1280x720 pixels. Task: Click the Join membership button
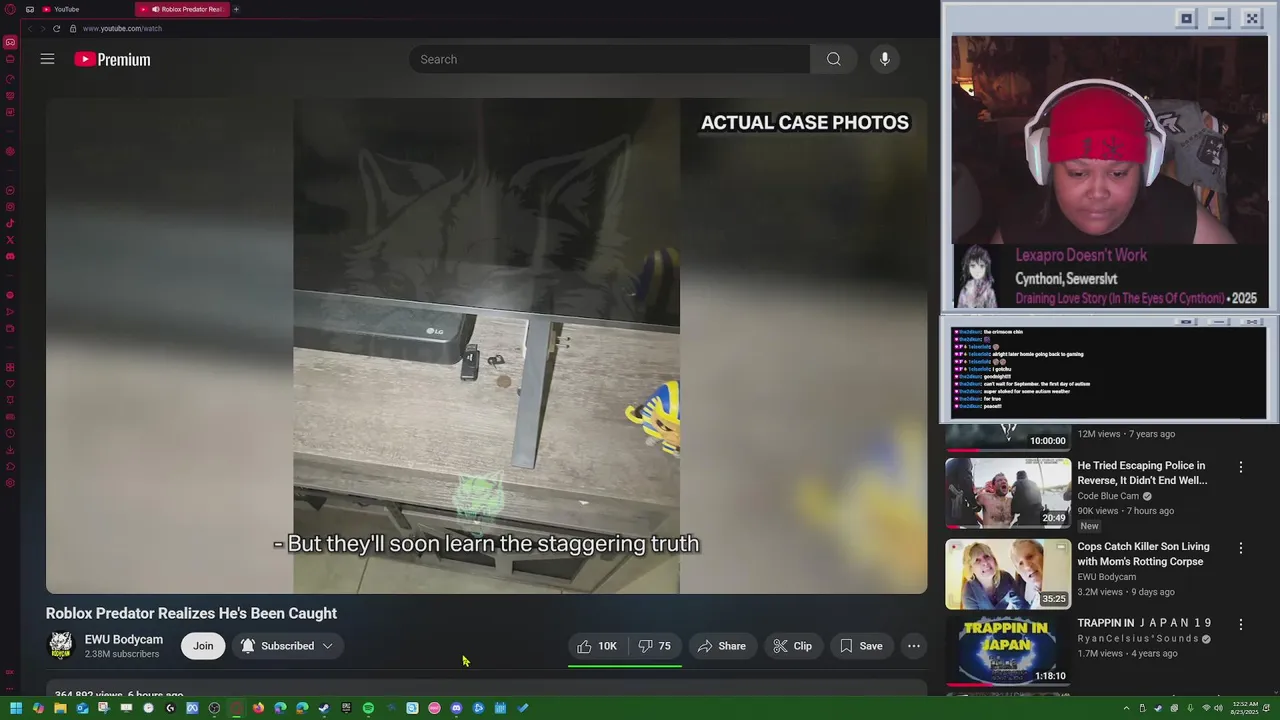[x=203, y=646]
